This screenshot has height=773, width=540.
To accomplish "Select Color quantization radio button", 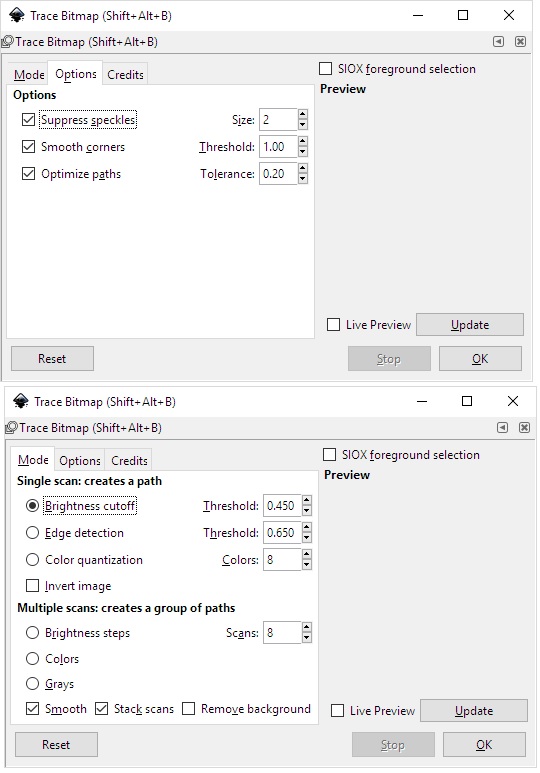I will [x=33, y=560].
